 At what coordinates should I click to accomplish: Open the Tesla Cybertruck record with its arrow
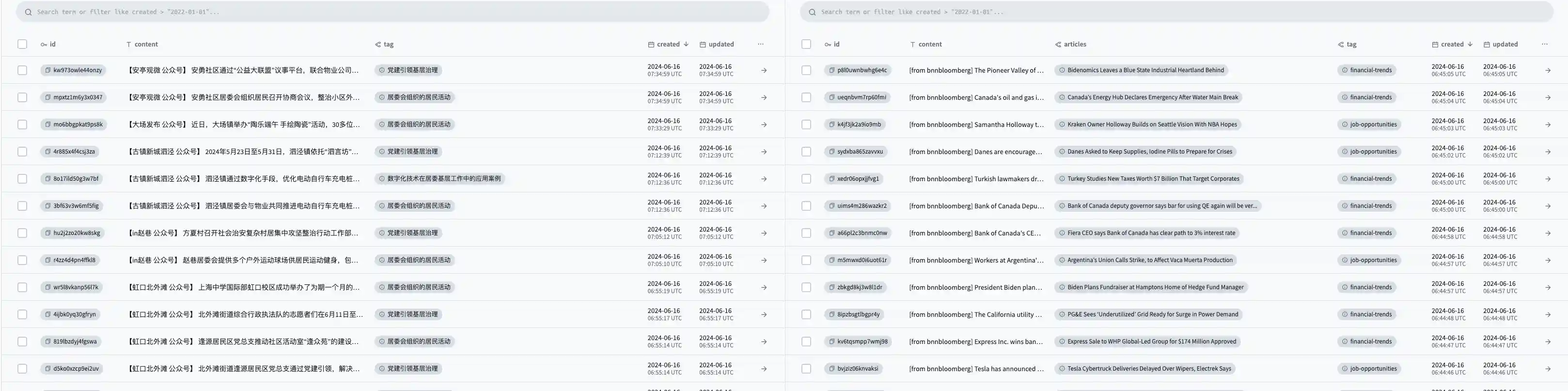tap(1548, 369)
